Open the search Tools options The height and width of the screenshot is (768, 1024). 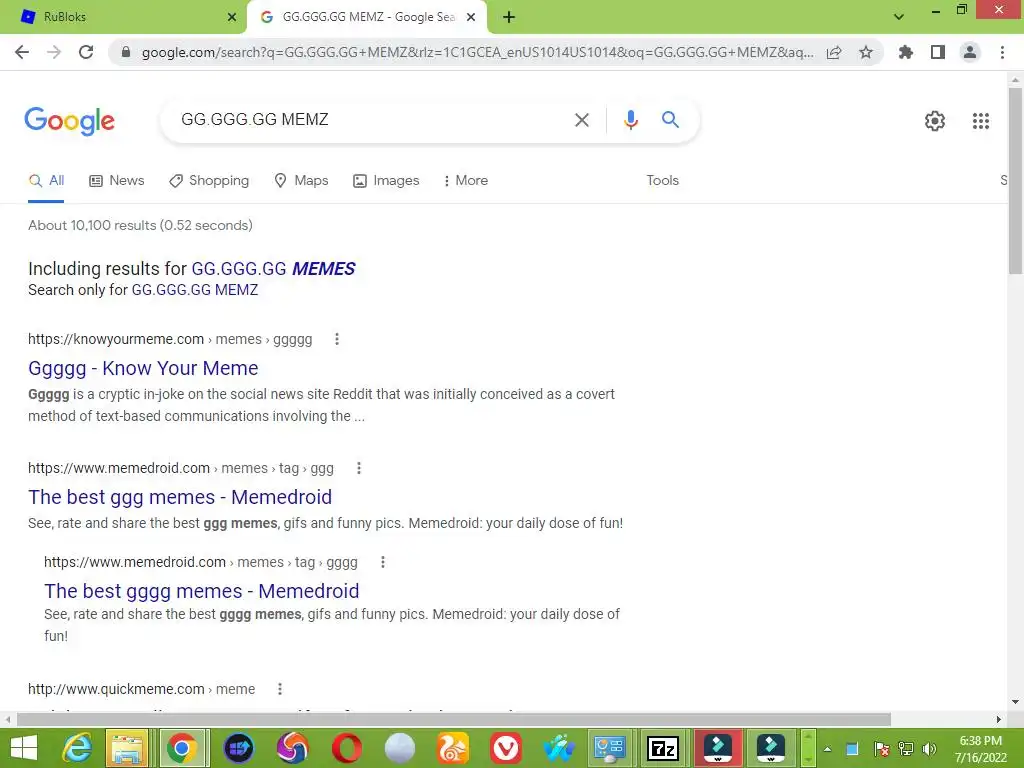(x=662, y=181)
